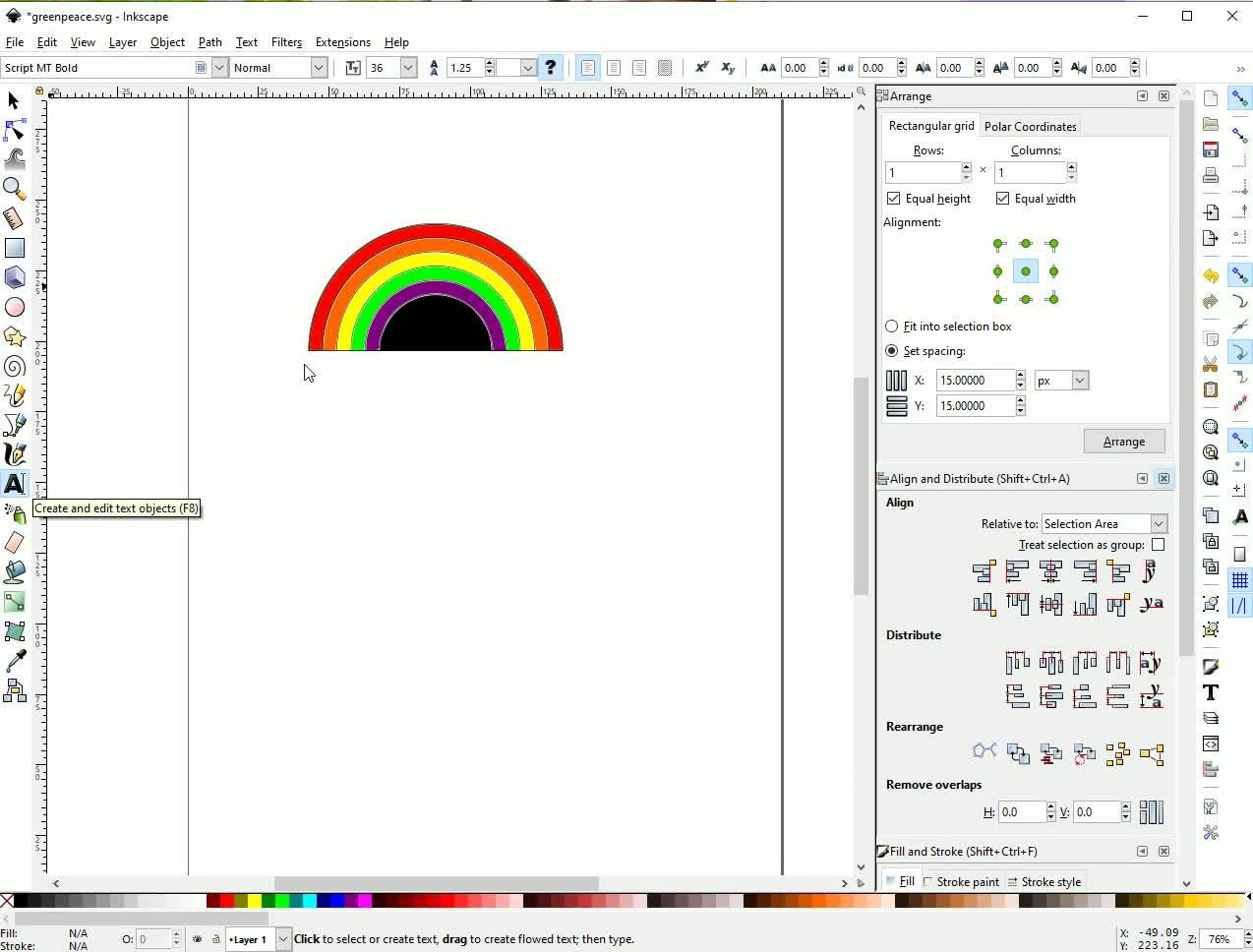The image size is (1253, 952).
Task: Open the px spacing unit dropdown
Action: pyautogui.click(x=1079, y=381)
